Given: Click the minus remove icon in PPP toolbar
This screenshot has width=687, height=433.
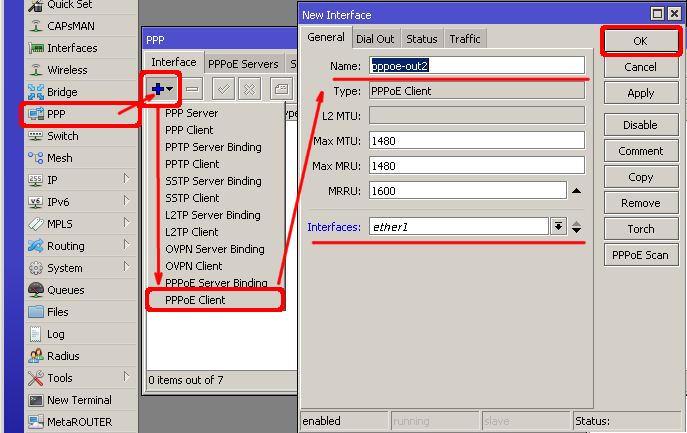Looking at the screenshot, I should point(192,89).
